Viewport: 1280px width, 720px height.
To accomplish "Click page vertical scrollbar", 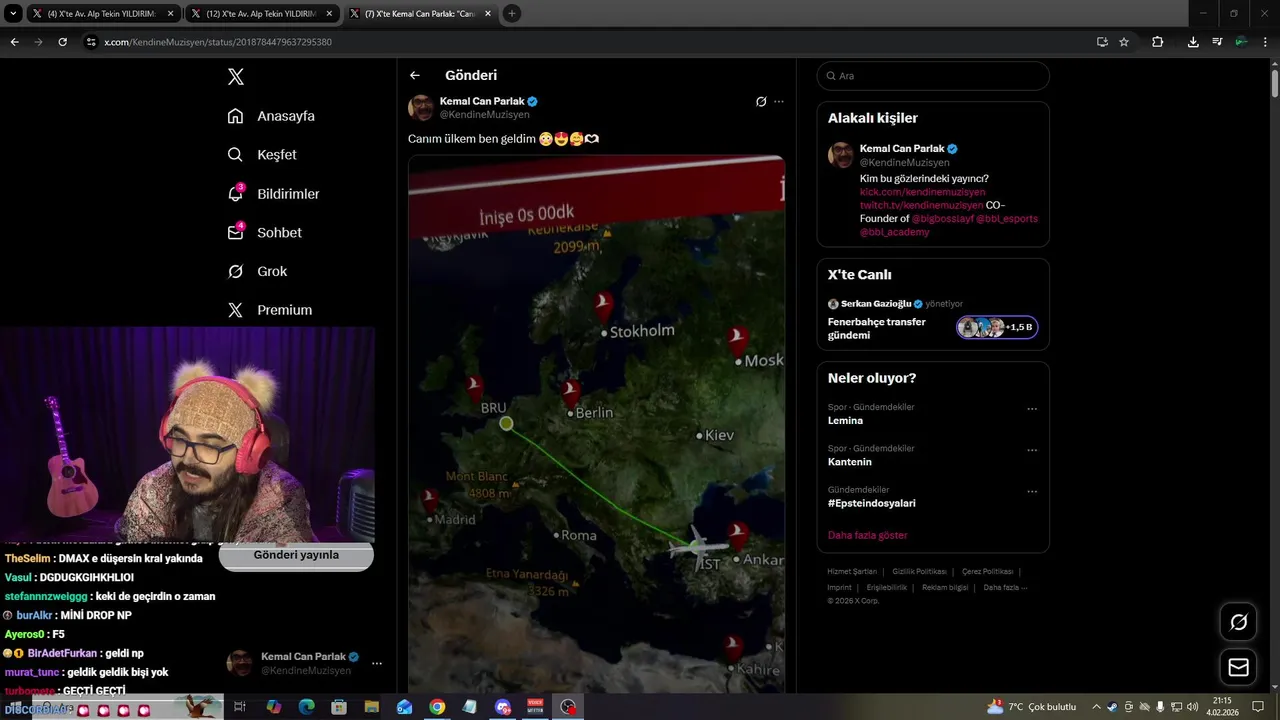I will (1274, 82).
